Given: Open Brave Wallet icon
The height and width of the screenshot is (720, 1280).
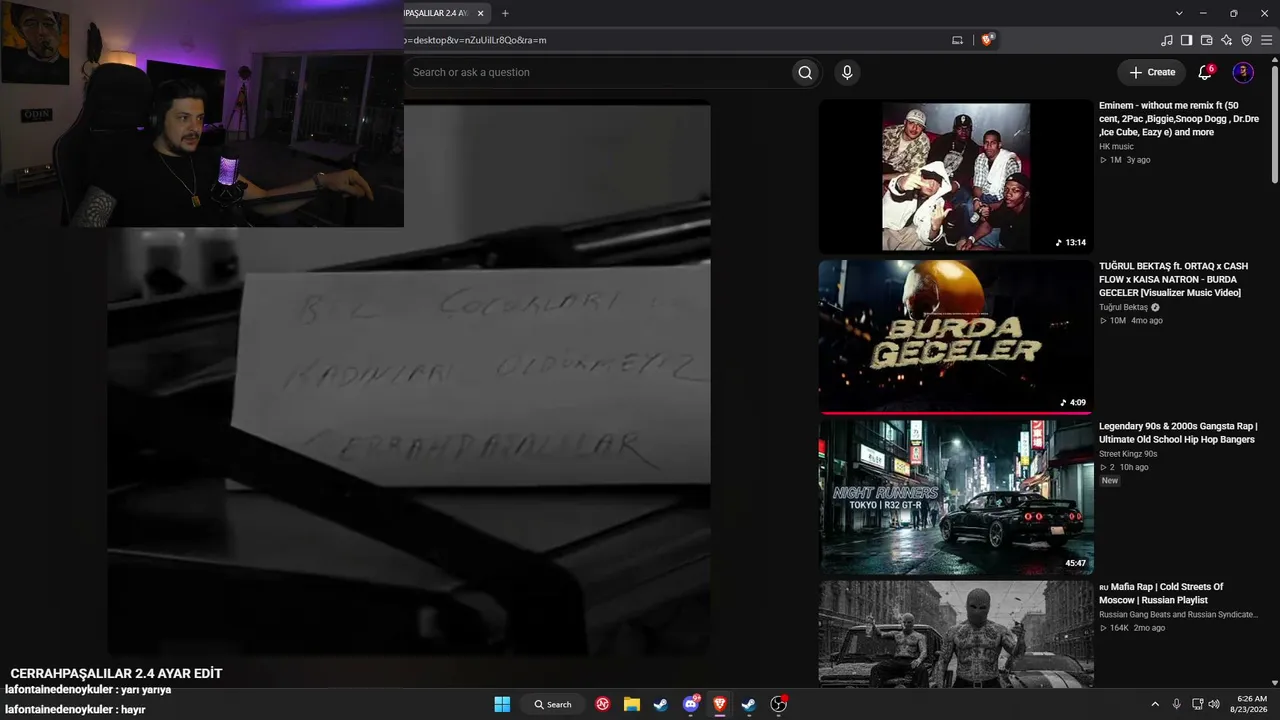Looking at the screenshot, I should (1206, 40).
